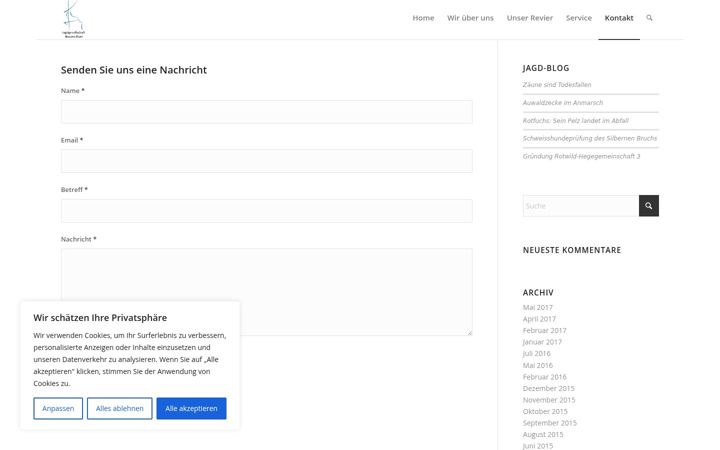The image size is (720, 450).
Task: Click the NEUESTE KOMMENTARE heading
Action: point(572,250)
